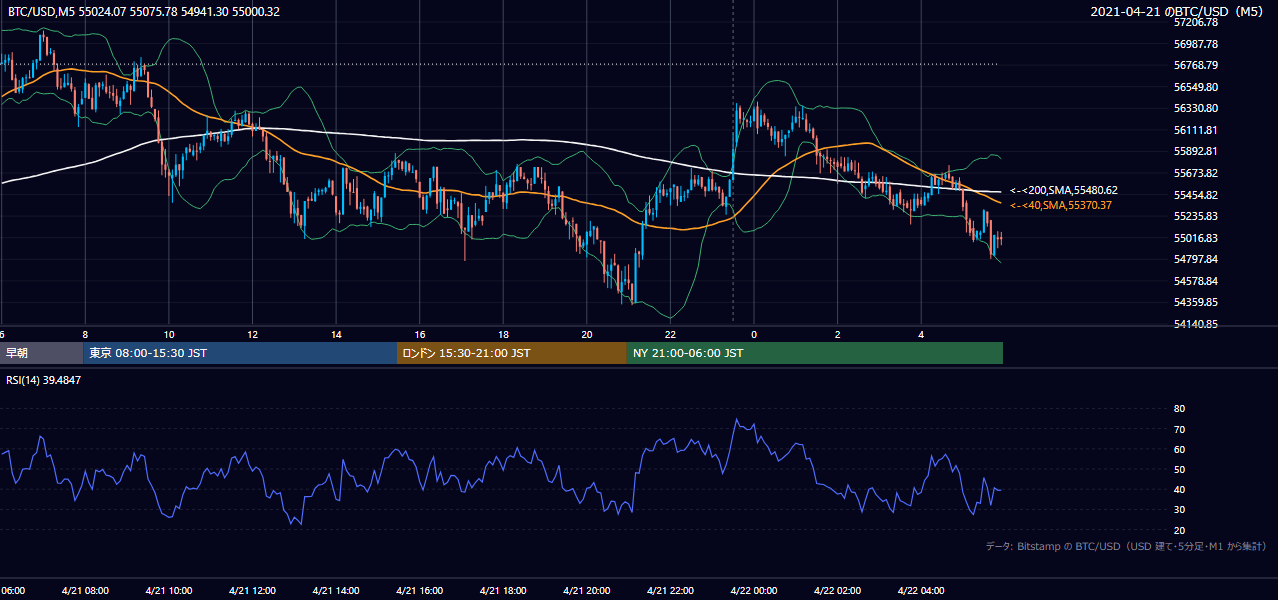Click hour tick 0 under price chart
Viewport: 1278px width, 600px height.
coord(754,335)
